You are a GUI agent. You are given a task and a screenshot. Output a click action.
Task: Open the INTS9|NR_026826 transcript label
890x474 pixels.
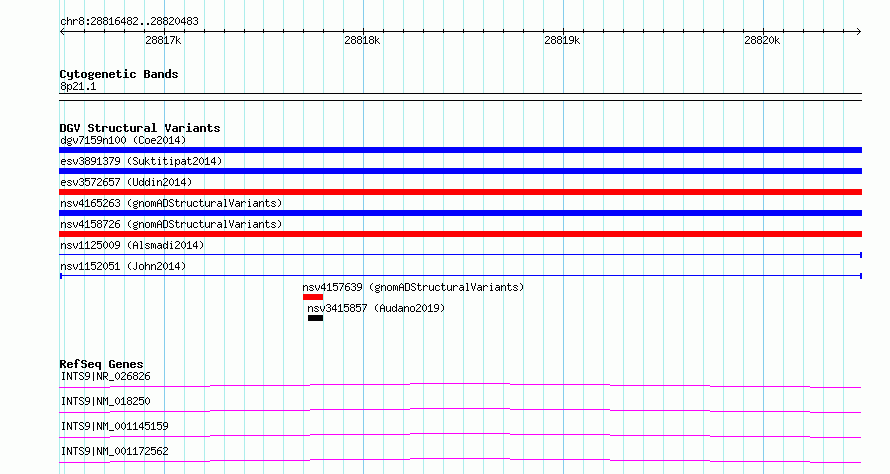click(x=106, y=376)
